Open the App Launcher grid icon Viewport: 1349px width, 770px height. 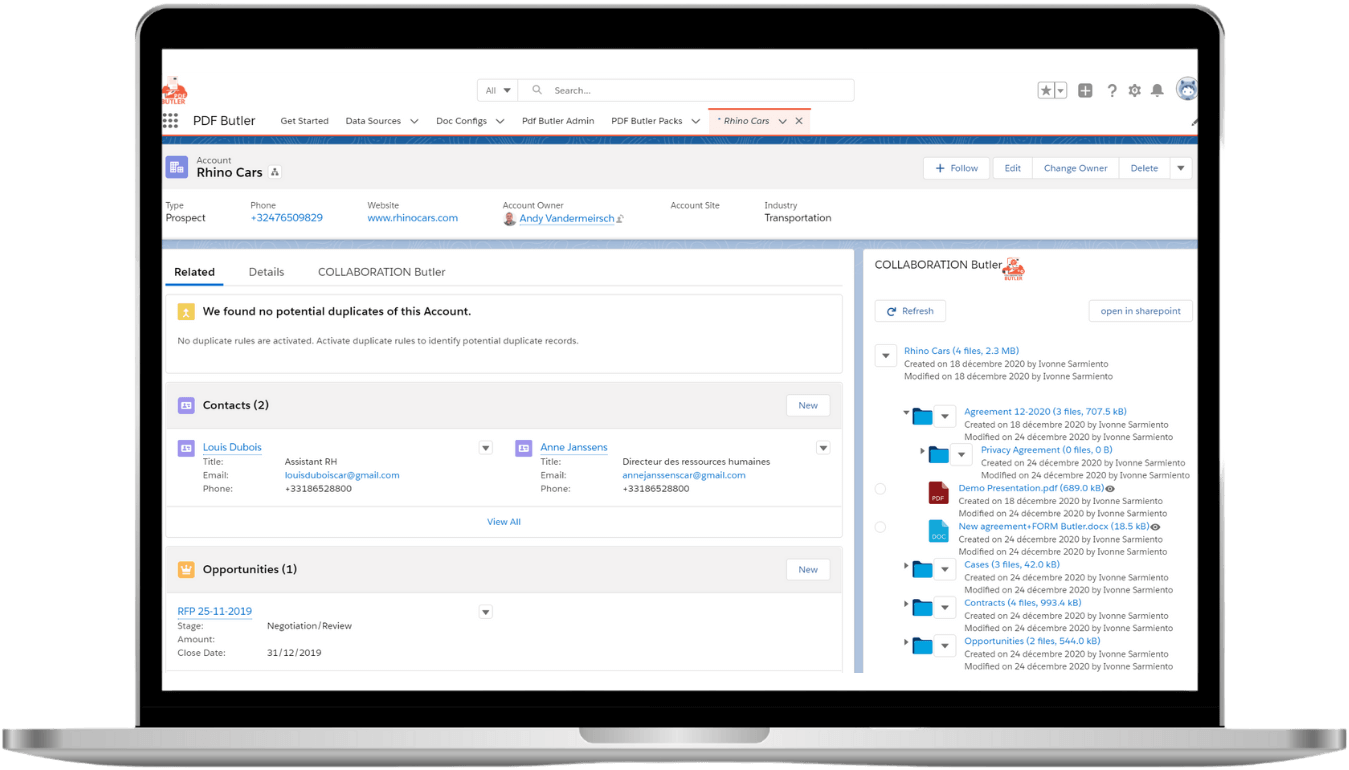tap(170, 120)
